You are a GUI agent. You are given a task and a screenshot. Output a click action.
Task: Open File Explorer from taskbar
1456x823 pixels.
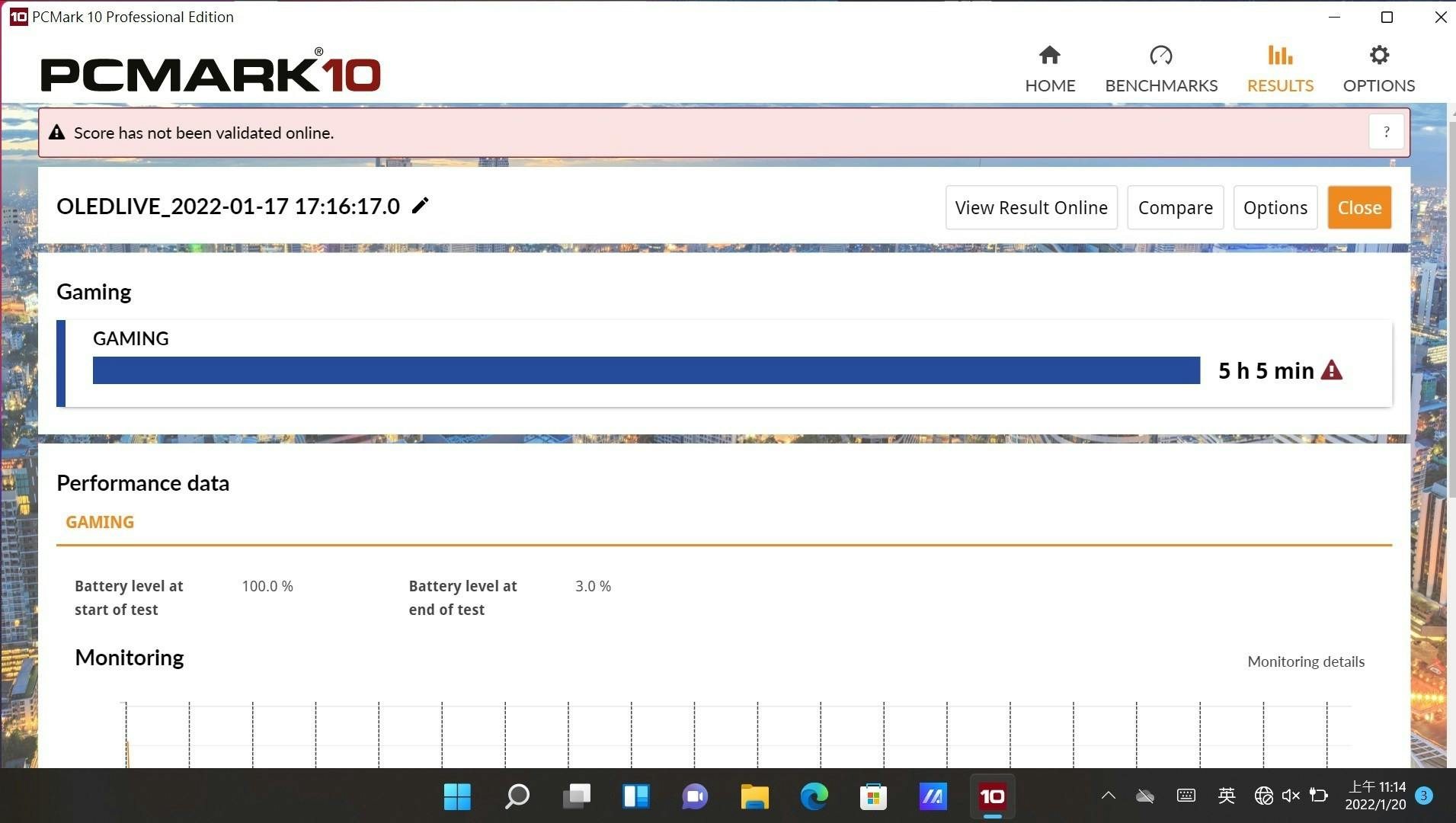click(754, 796)
